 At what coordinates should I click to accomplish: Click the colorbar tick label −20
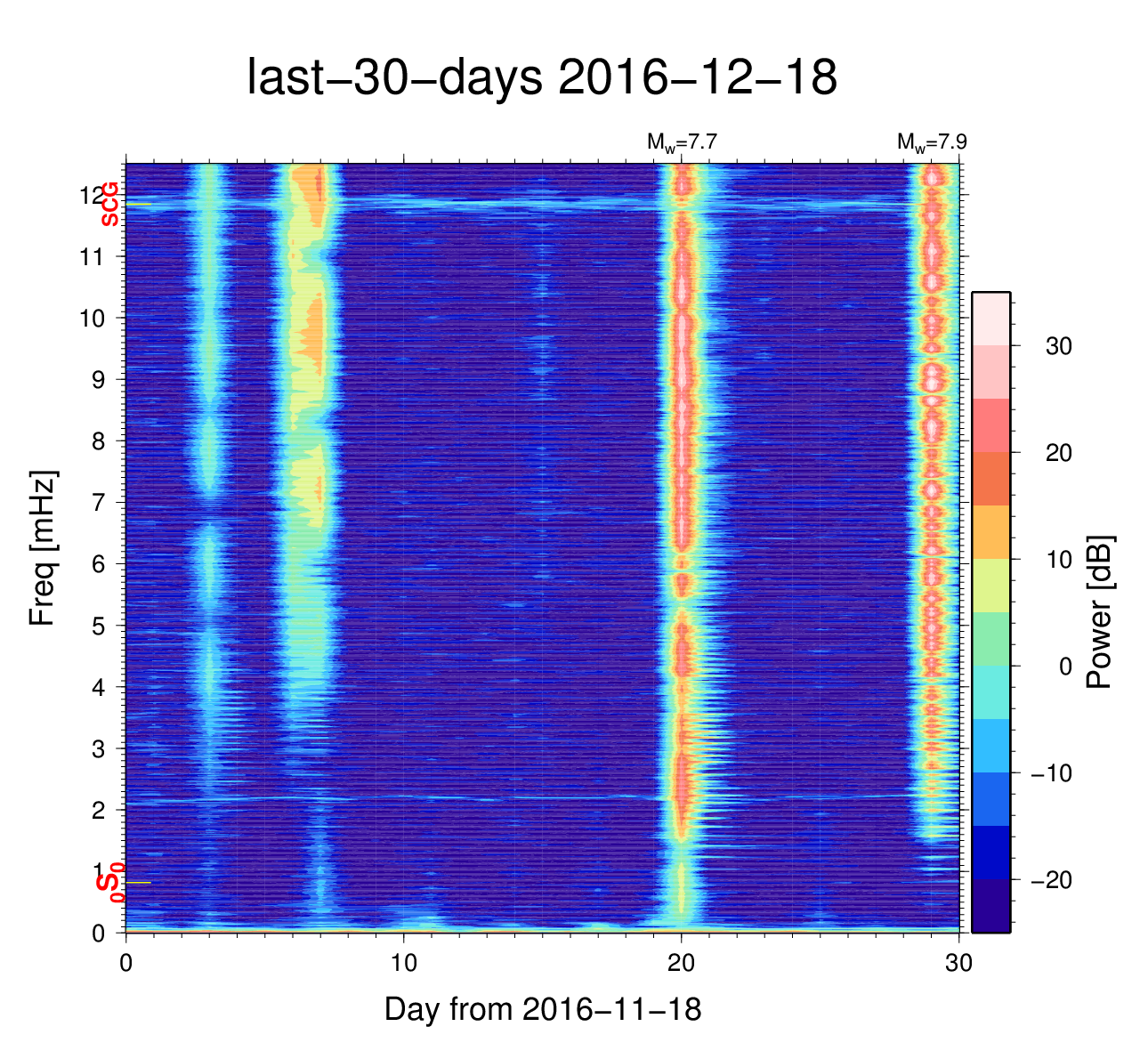1050,879
